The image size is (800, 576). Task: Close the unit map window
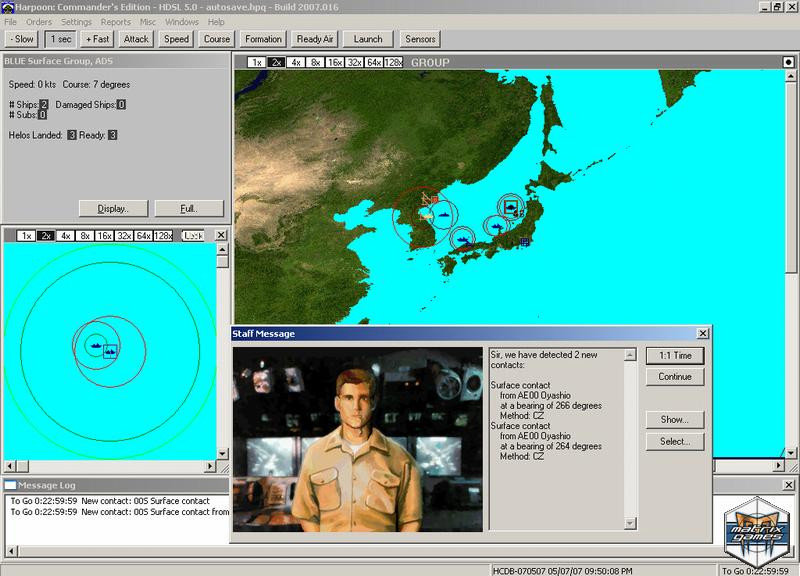220,235
